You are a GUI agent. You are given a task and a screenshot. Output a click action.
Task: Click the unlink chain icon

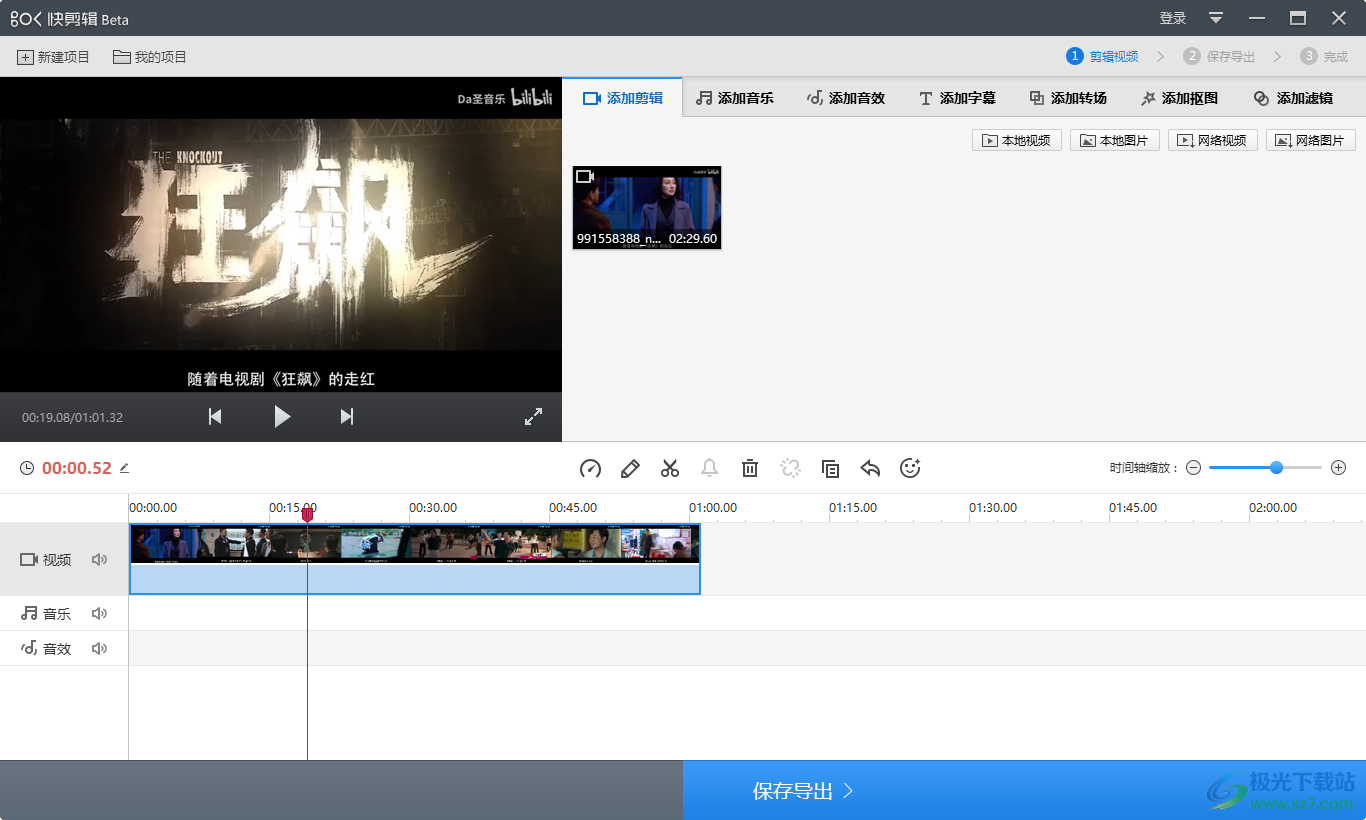tap(790, 468)
